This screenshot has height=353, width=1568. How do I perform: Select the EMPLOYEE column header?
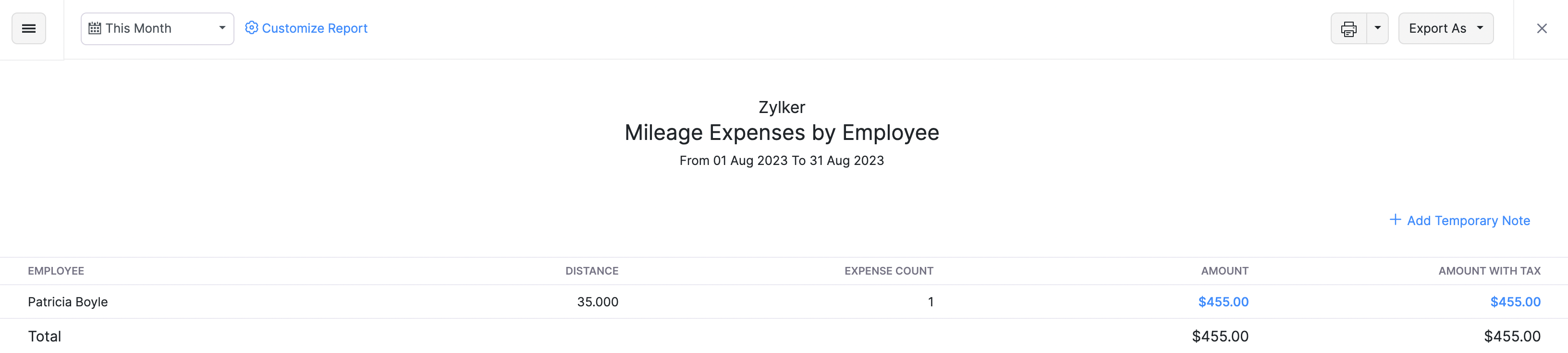tap(56, 271)
